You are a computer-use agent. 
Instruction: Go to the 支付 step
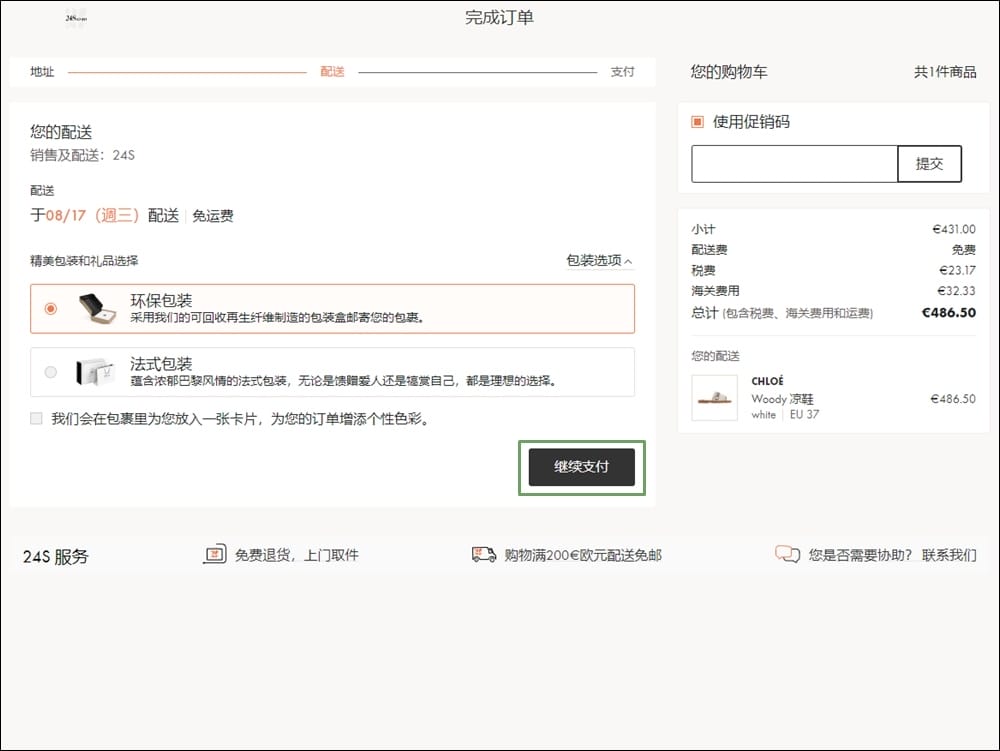click(x=622, y=71)
